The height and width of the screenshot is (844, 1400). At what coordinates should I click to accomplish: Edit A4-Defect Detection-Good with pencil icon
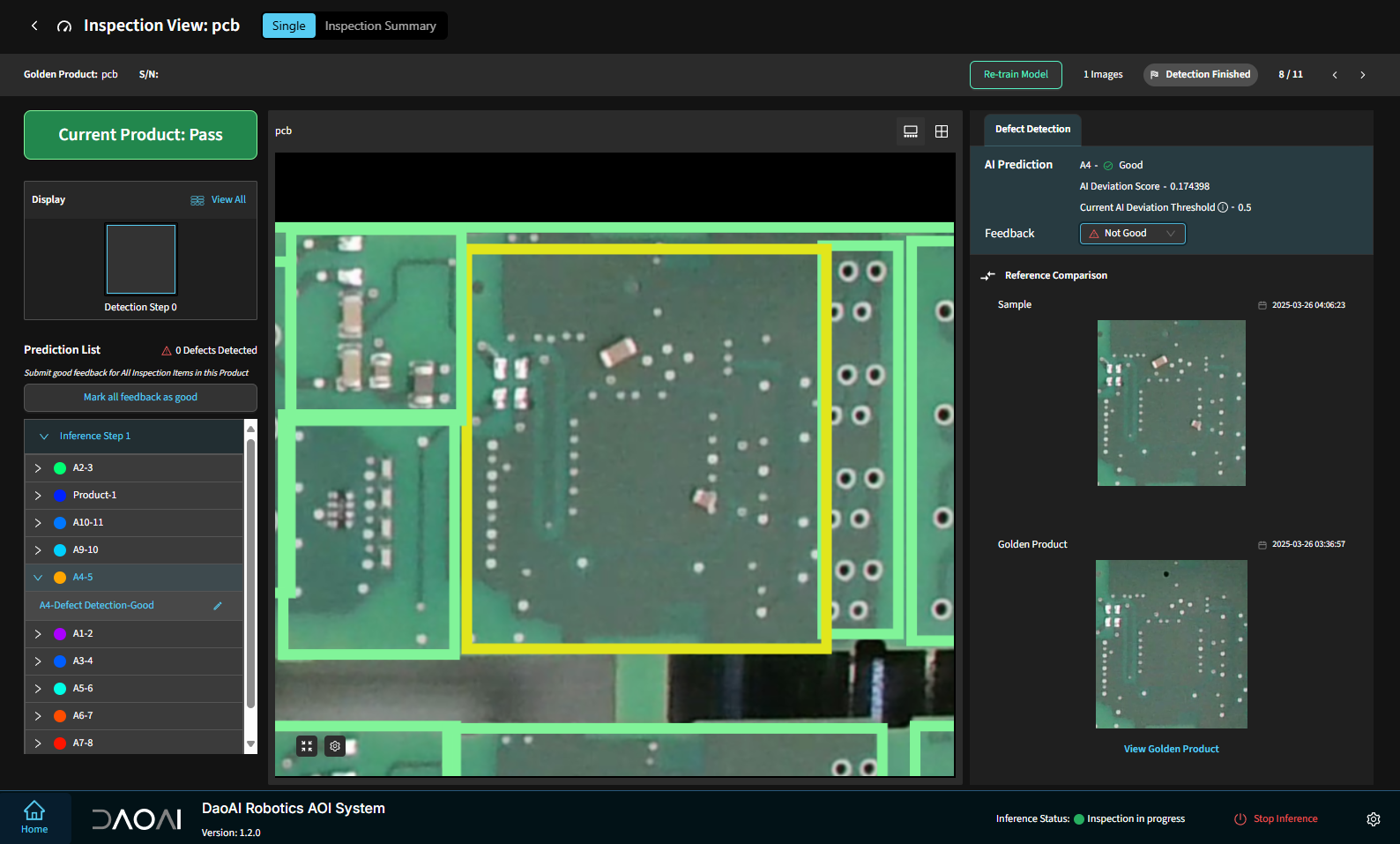218,606
